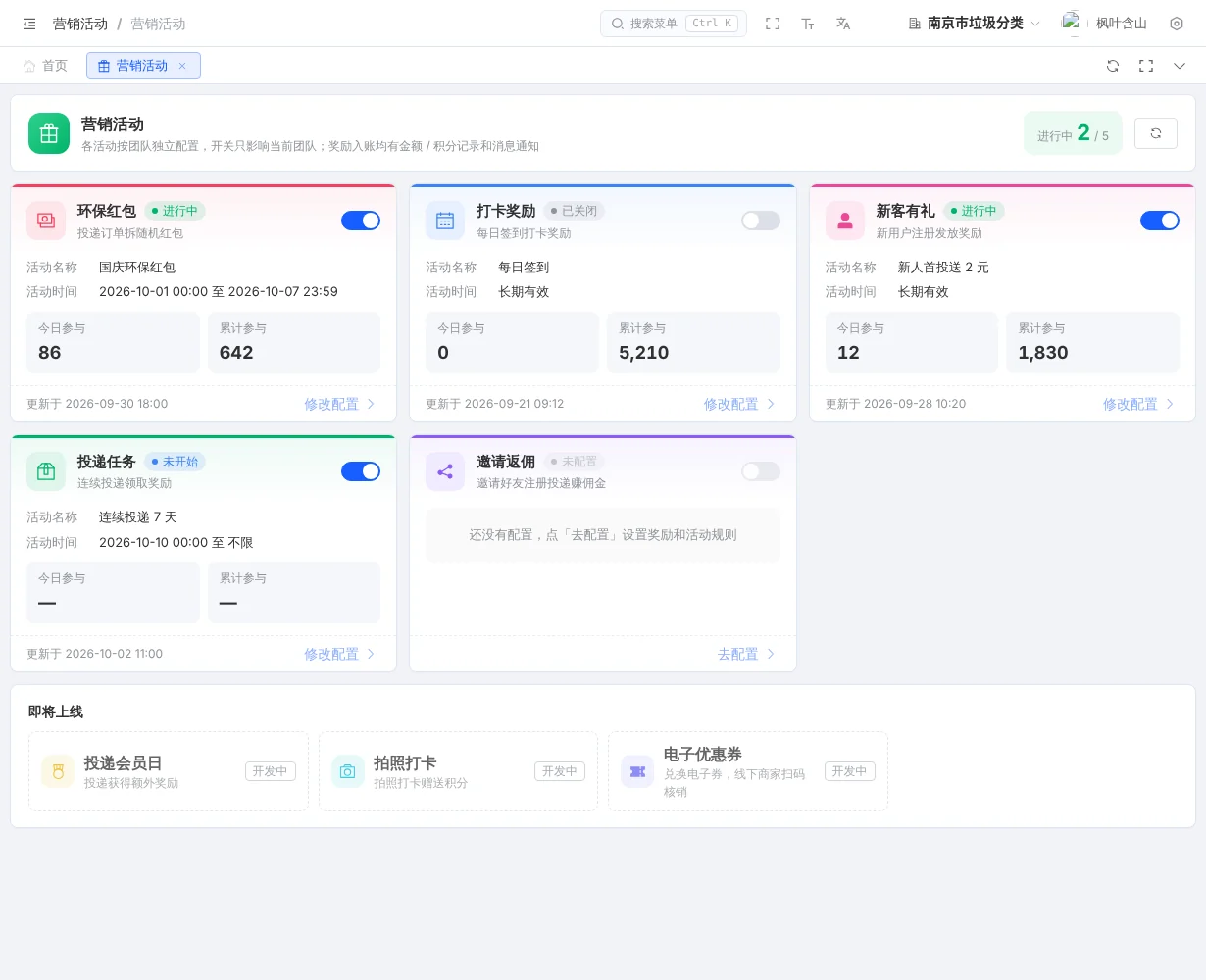Open 修改配置 for 打卡奖励
The height and width of the screenshot is (980, 1206).
[739, 404]
